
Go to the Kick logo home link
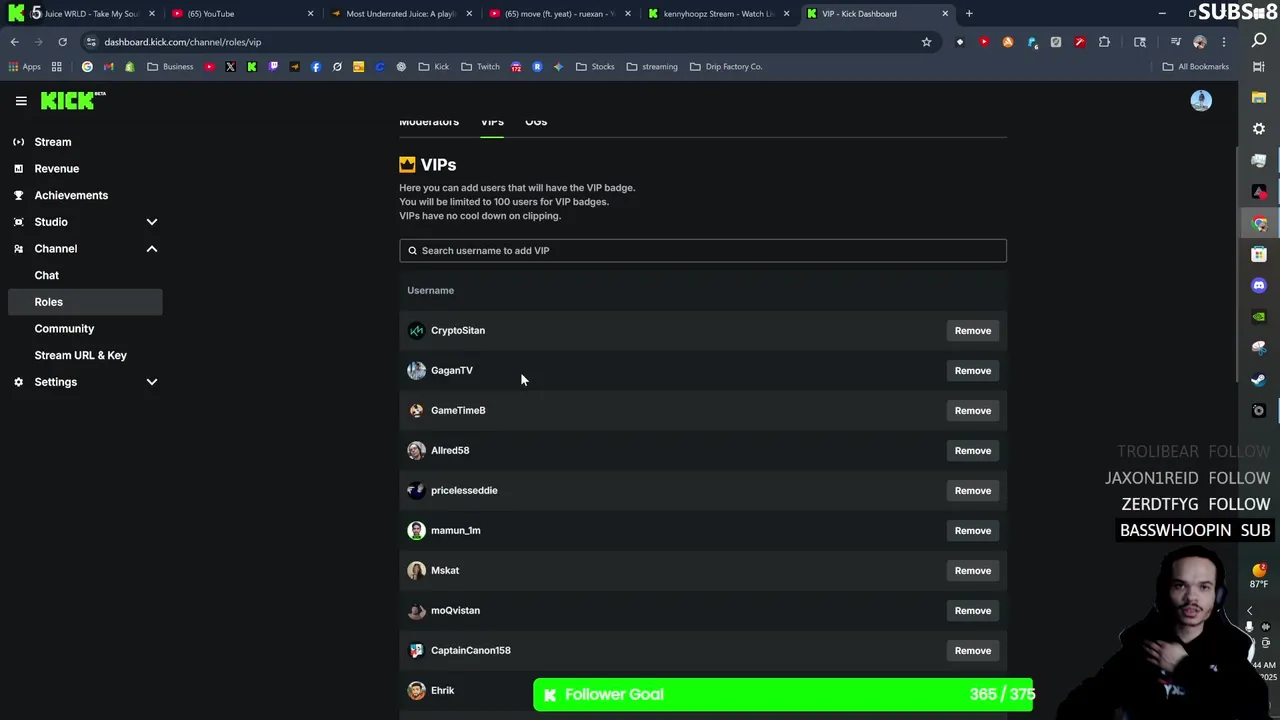pyautogui.click(x=72, y=100)
